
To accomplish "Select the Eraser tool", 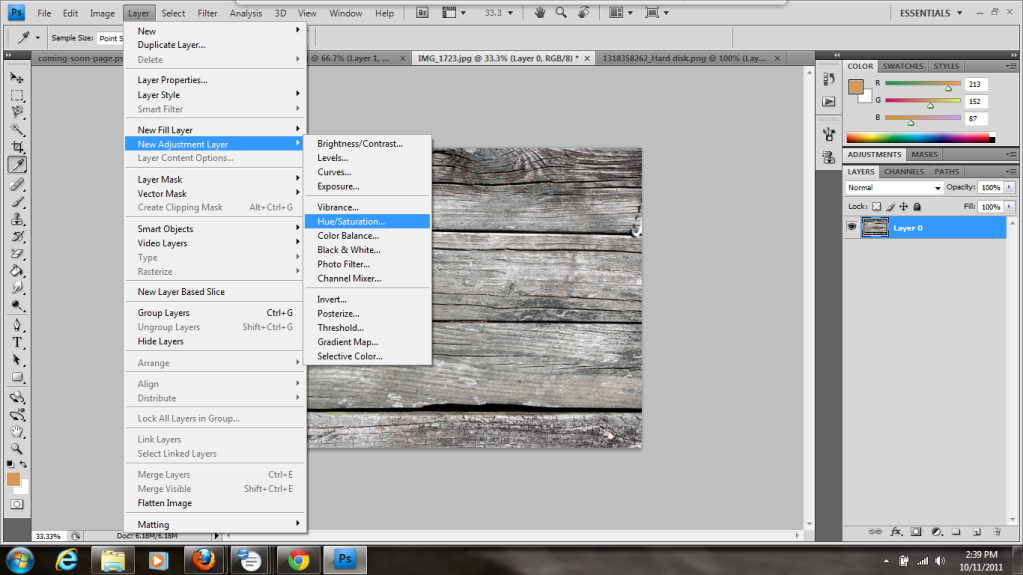I will 17,254.
